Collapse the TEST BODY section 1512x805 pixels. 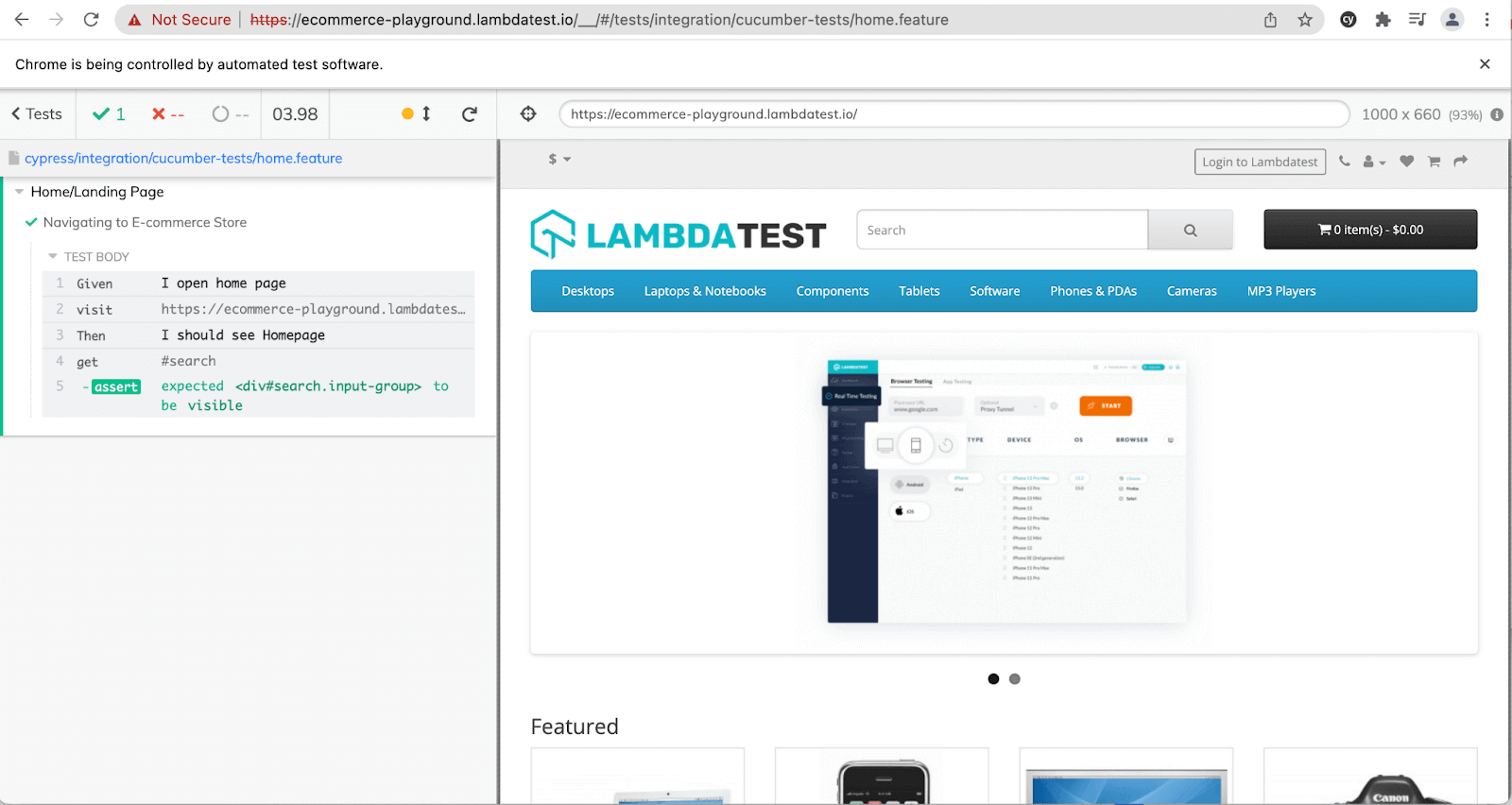(x=53, y=257)
